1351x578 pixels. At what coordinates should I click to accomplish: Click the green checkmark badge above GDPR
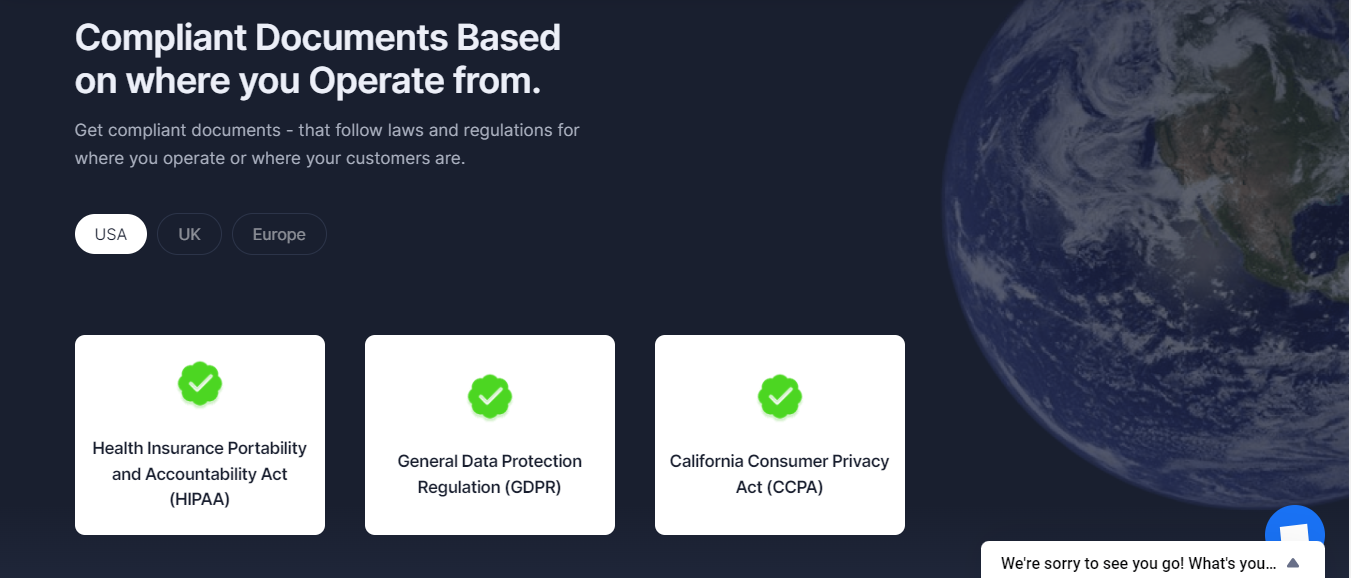tap(490, 396)
